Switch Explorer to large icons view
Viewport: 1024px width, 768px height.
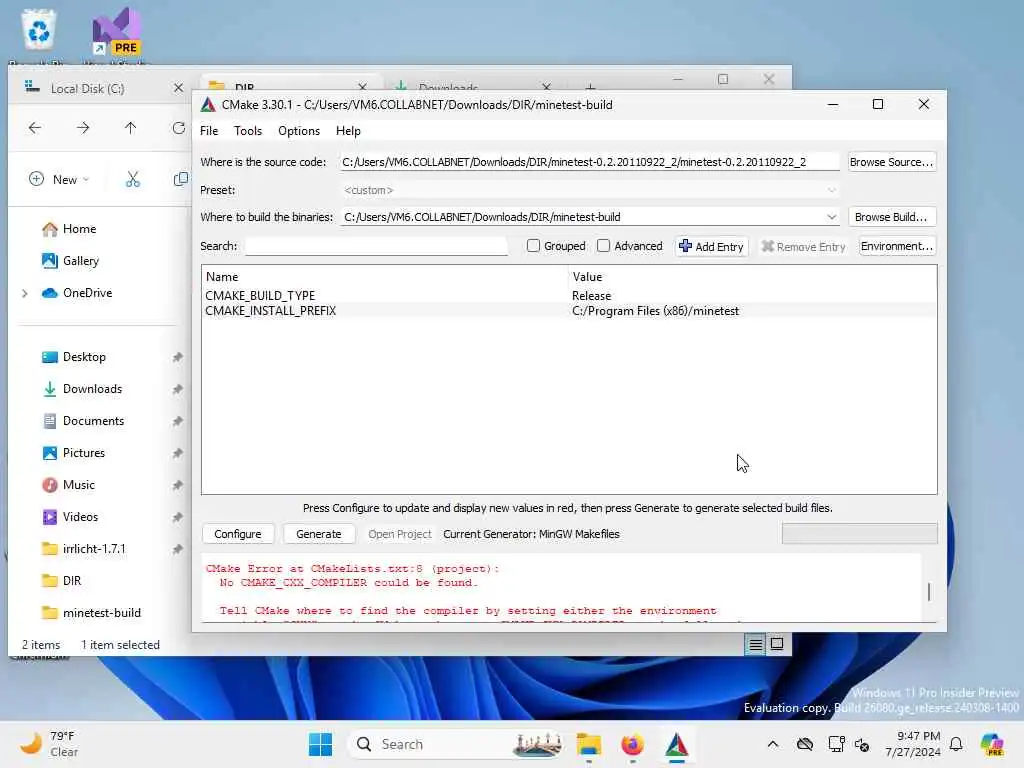[x=777, y=645]
